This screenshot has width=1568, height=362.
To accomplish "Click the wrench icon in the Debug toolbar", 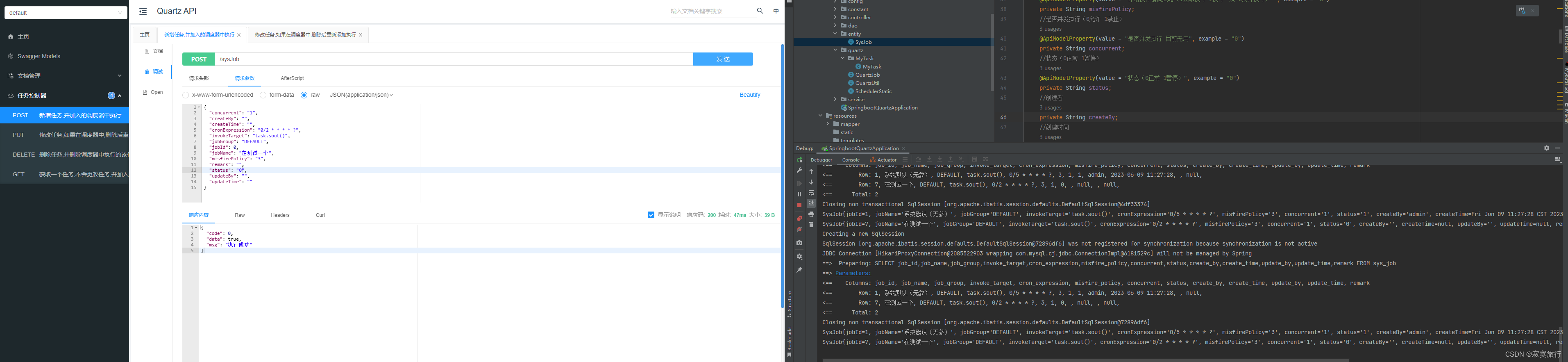I will point(799,171).
